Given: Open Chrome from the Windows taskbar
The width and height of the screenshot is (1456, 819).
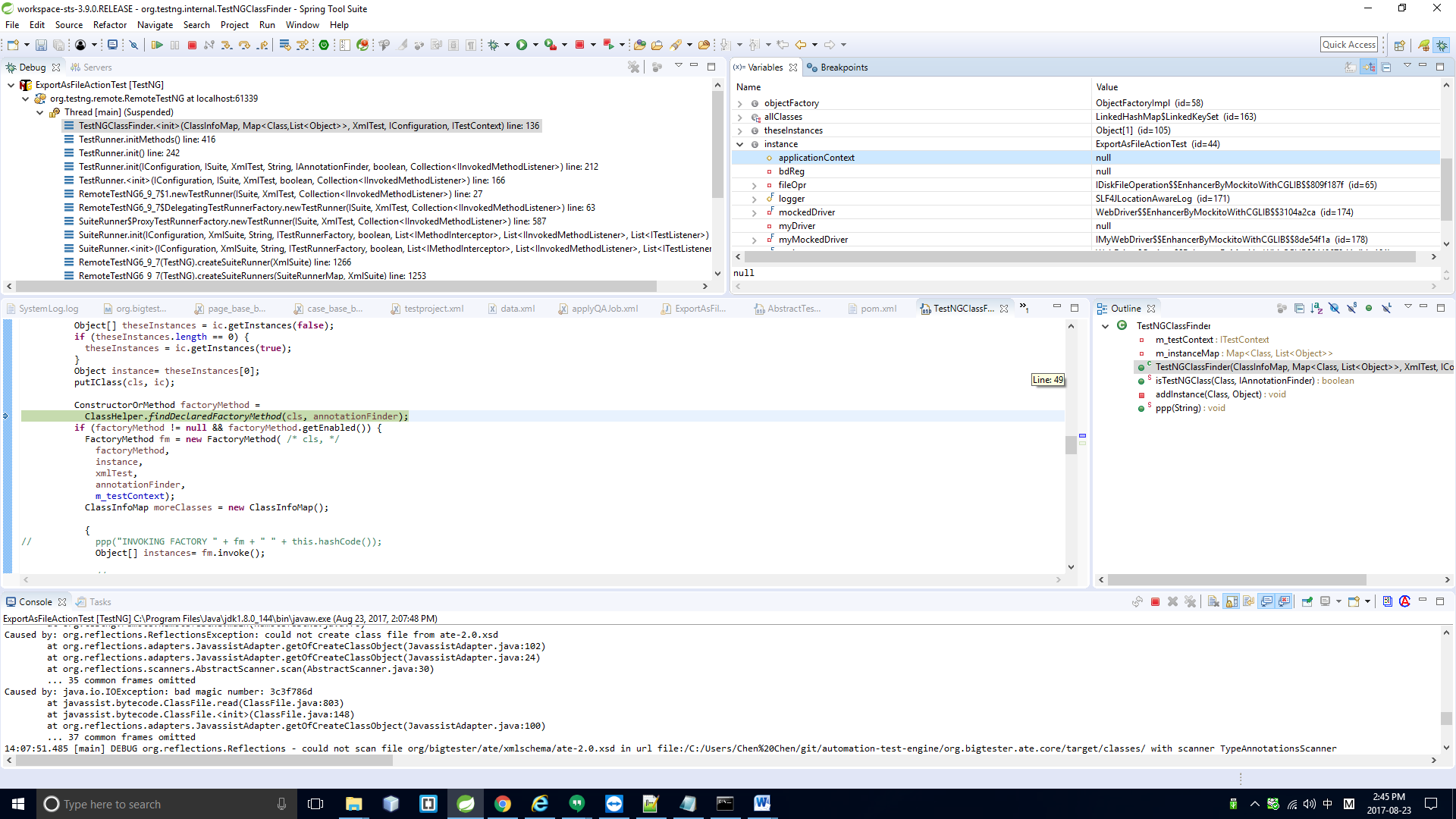Looking at the screenshot, I should click(502, 804).
